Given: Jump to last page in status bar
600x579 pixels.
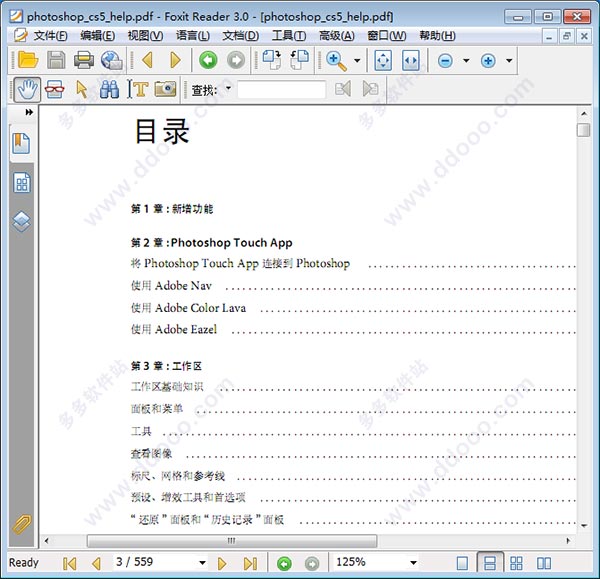Looking at the screenshot, I should tap(250, 563).
